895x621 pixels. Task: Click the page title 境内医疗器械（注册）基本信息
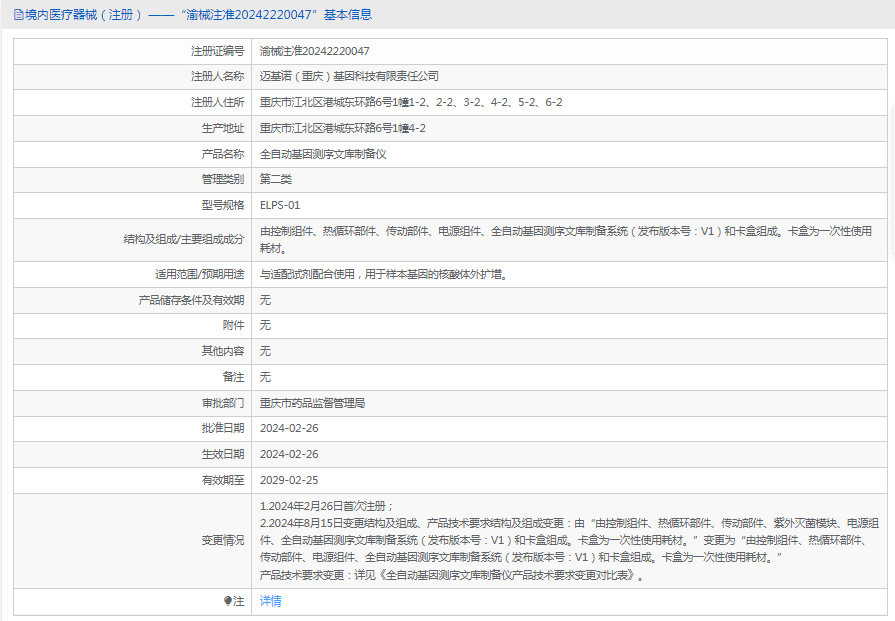[199, 15]
